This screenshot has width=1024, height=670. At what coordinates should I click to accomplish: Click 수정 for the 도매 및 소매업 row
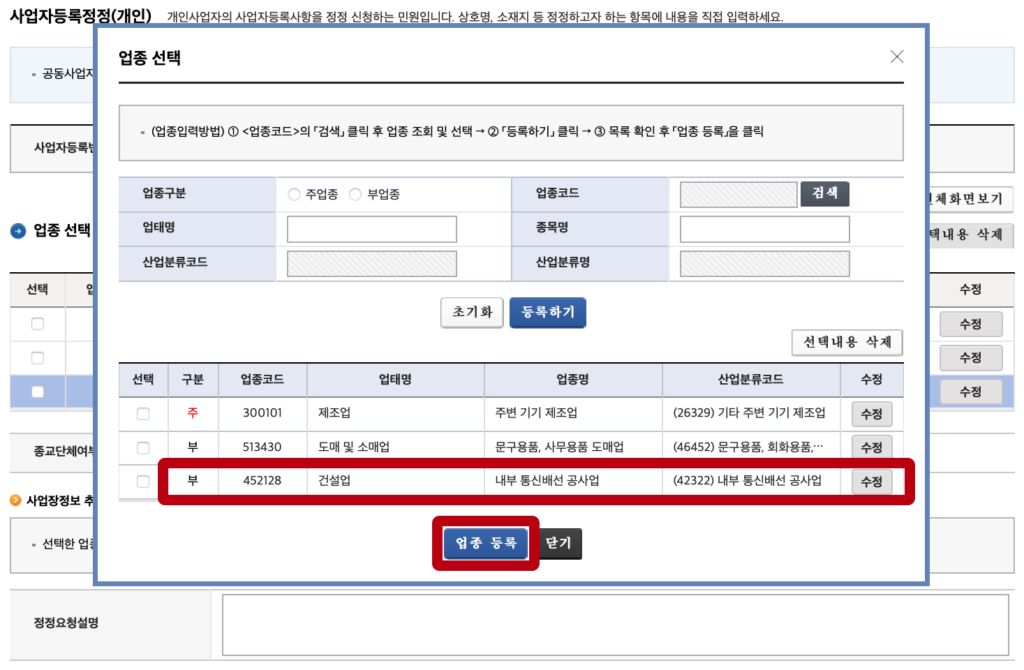pos(871,448)
